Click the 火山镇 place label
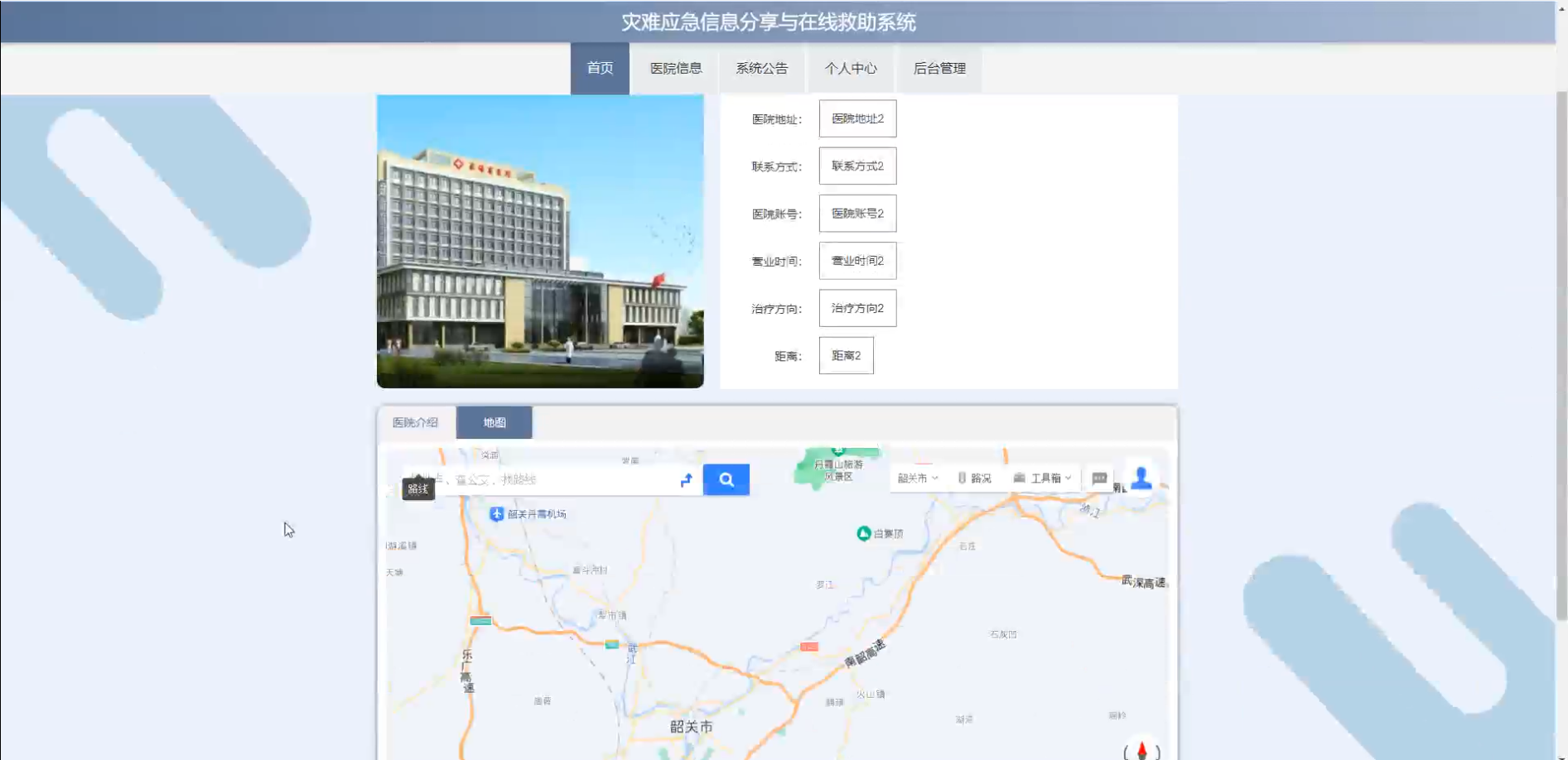Screen dimensions: 1568x760 point(871,694)
